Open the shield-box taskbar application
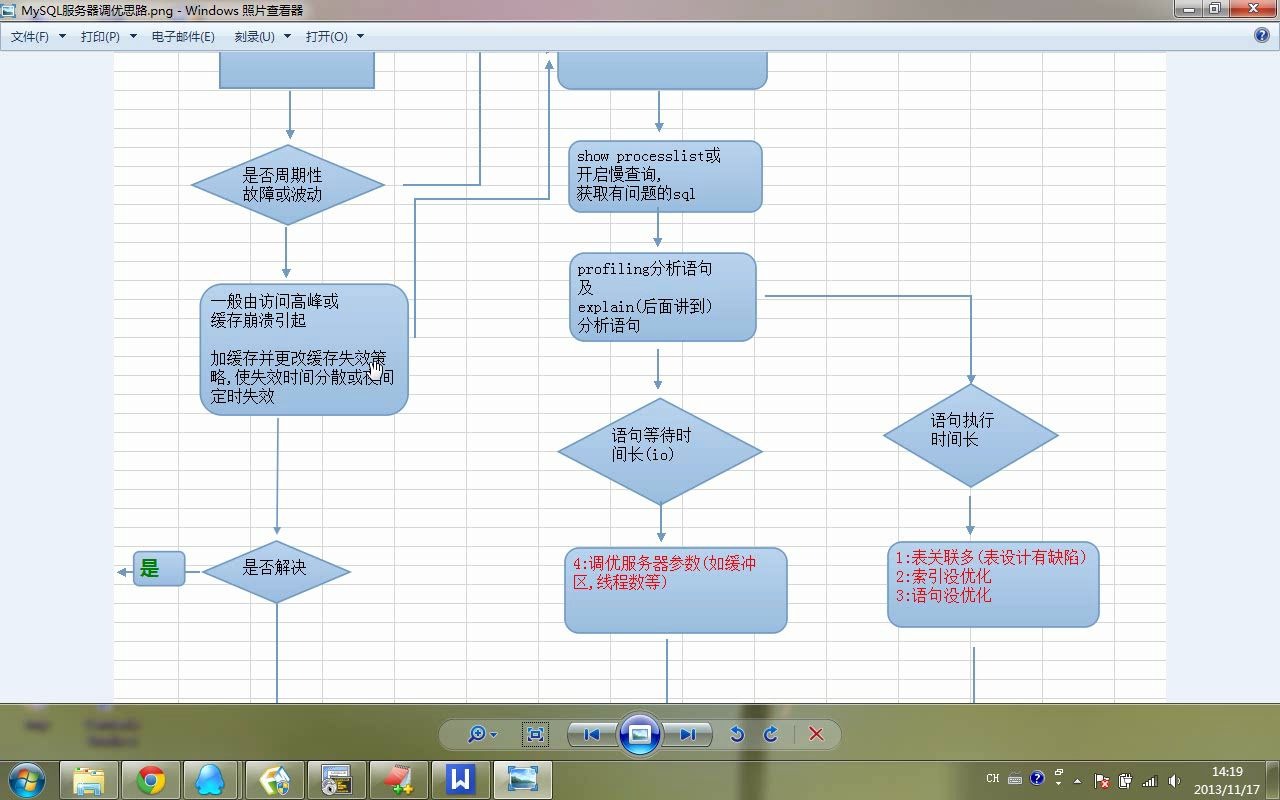This screenshot has width=1280, height=800. [274, 780]
